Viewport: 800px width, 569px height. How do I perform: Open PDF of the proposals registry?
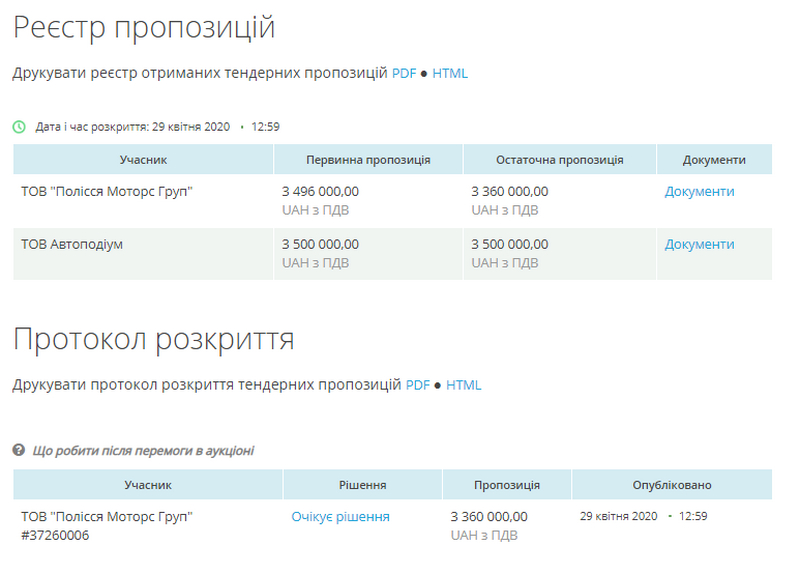(404, 73)
